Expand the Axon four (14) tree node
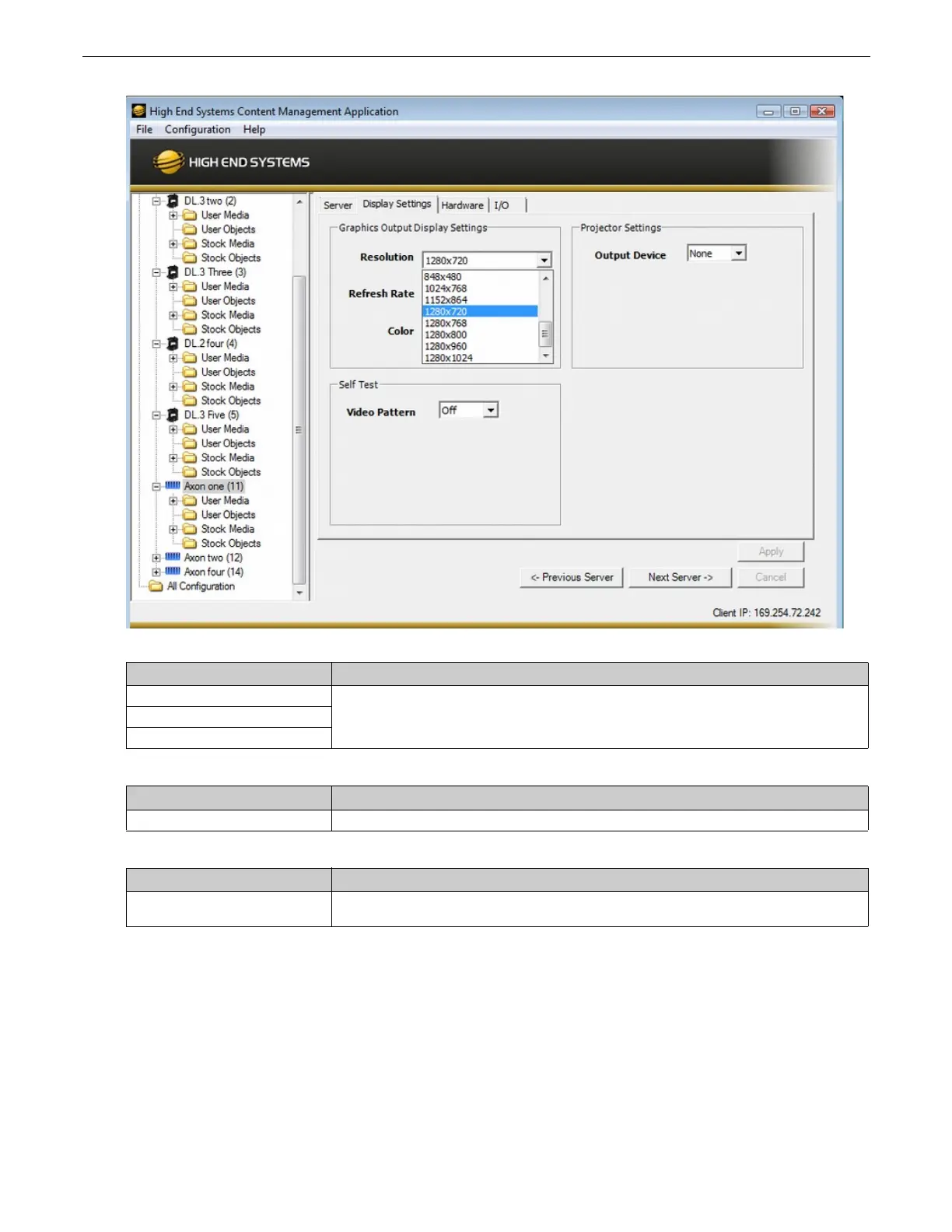This screenshot has width=952, height=1232. [x=156, y=572]
